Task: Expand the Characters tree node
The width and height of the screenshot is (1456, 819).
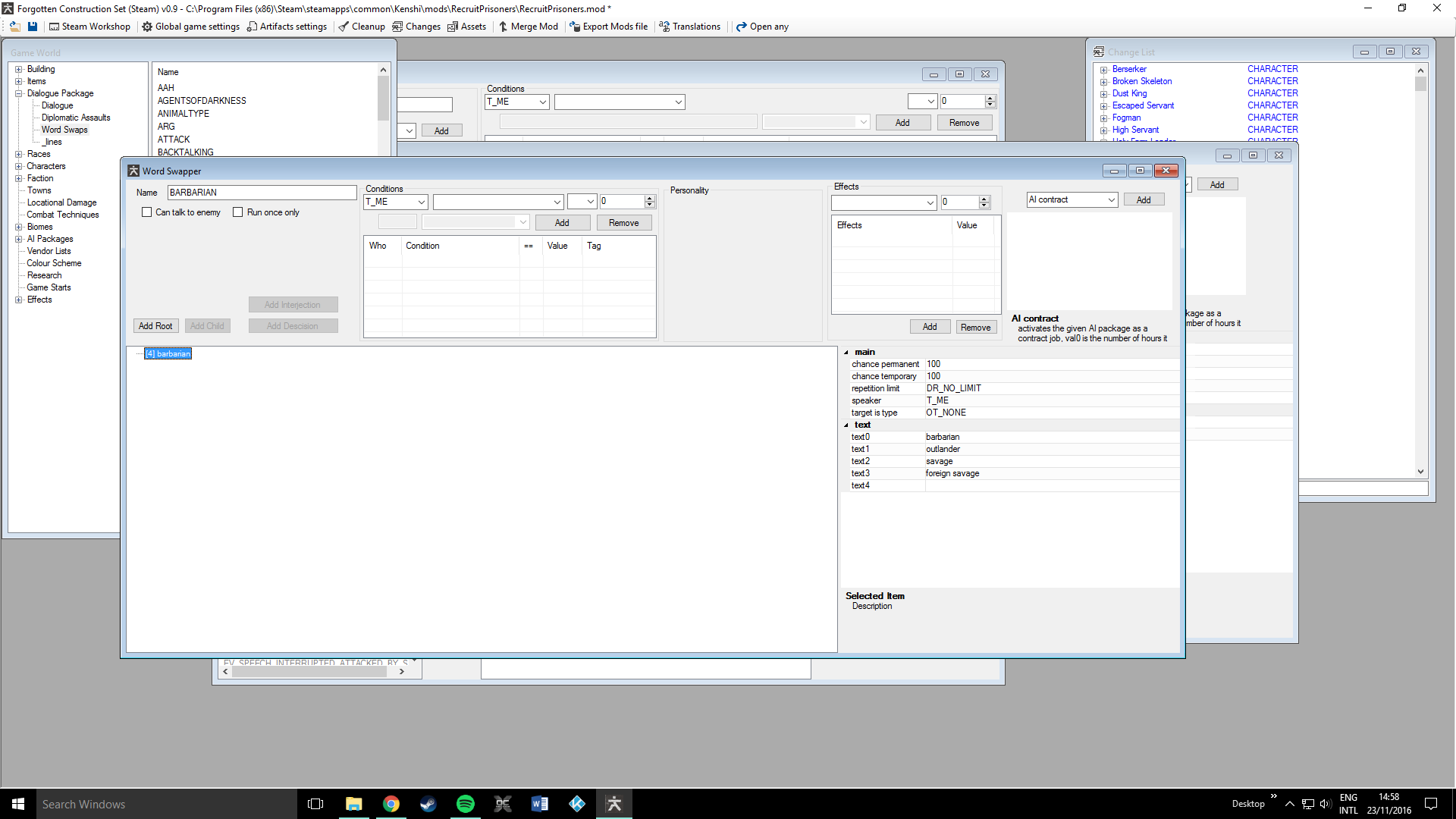Action: (x=19, y=166)
